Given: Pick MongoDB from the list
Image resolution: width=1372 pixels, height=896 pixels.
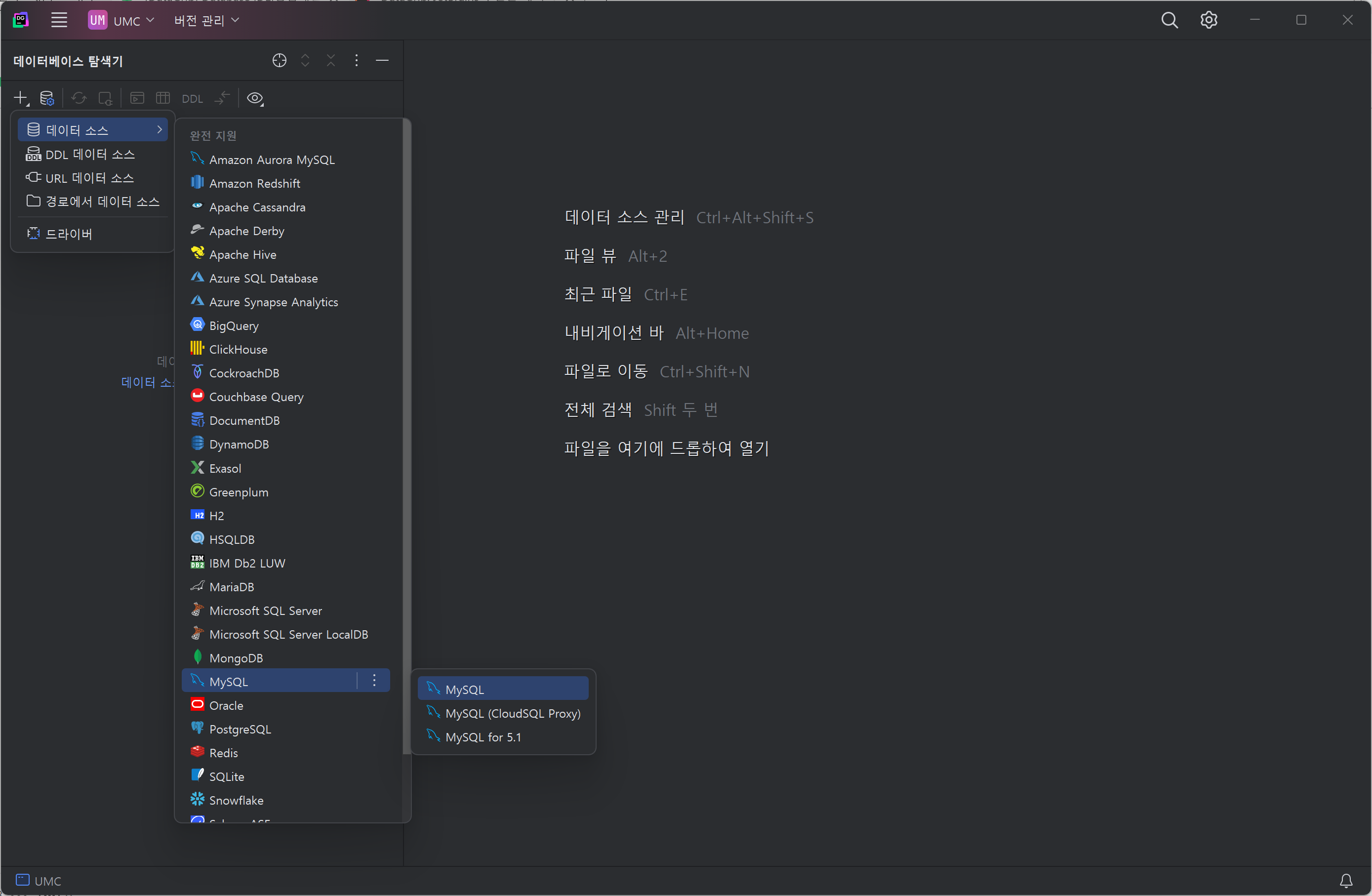Looking at the screenshot, I should point(286,657).
